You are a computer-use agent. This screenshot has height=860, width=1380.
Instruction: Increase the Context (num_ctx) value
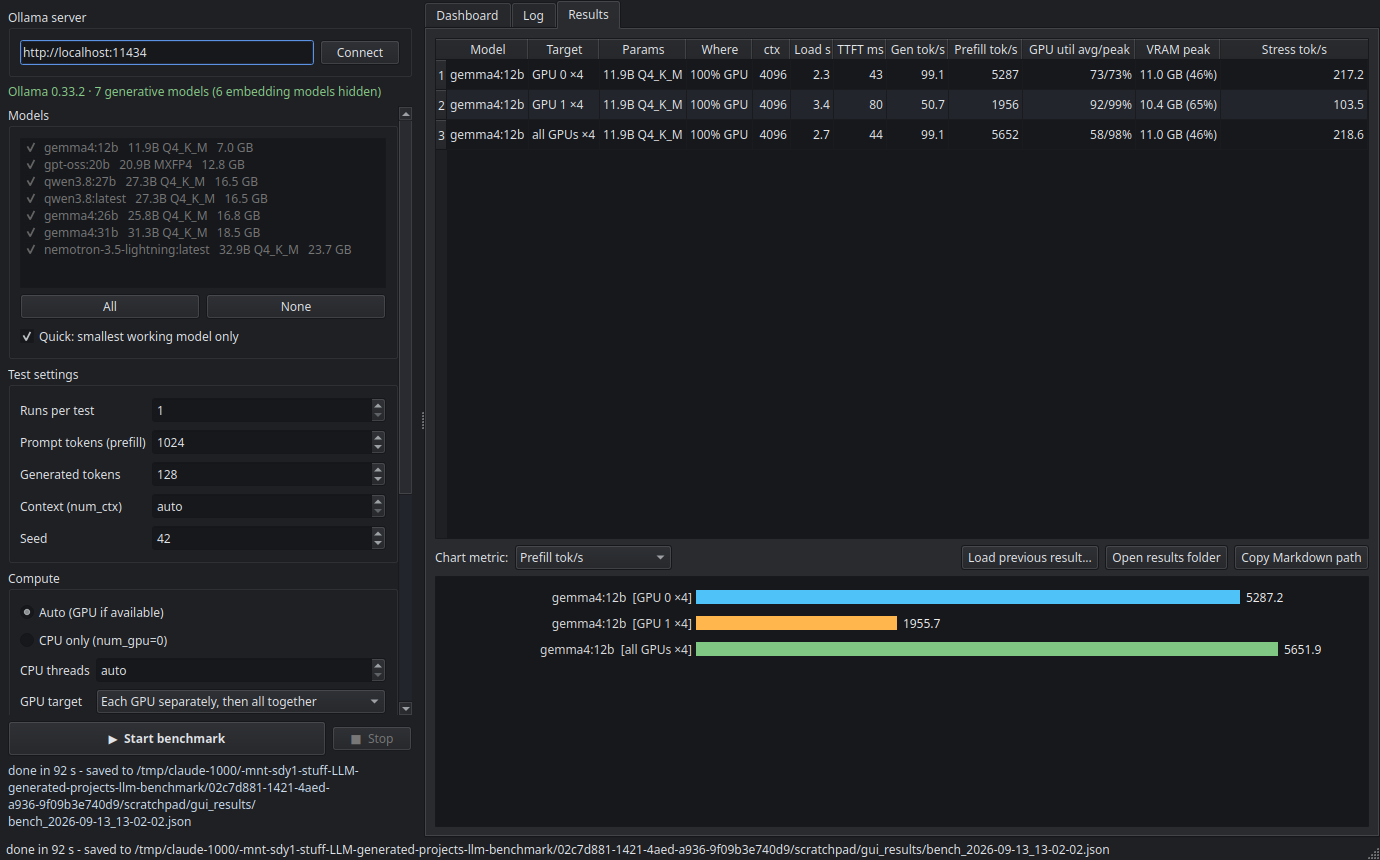(378, 501)
